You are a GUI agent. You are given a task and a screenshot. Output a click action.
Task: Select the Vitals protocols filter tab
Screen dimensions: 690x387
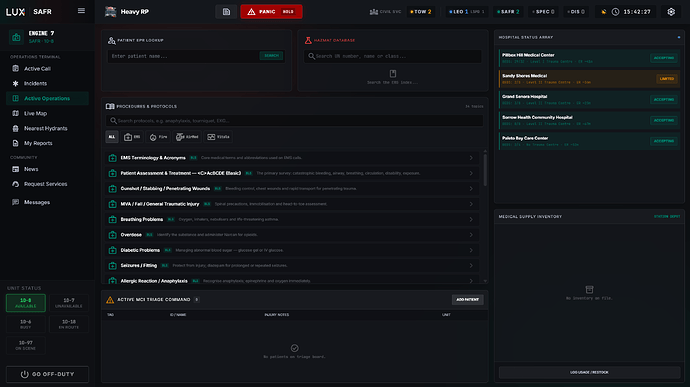[218, 137]
